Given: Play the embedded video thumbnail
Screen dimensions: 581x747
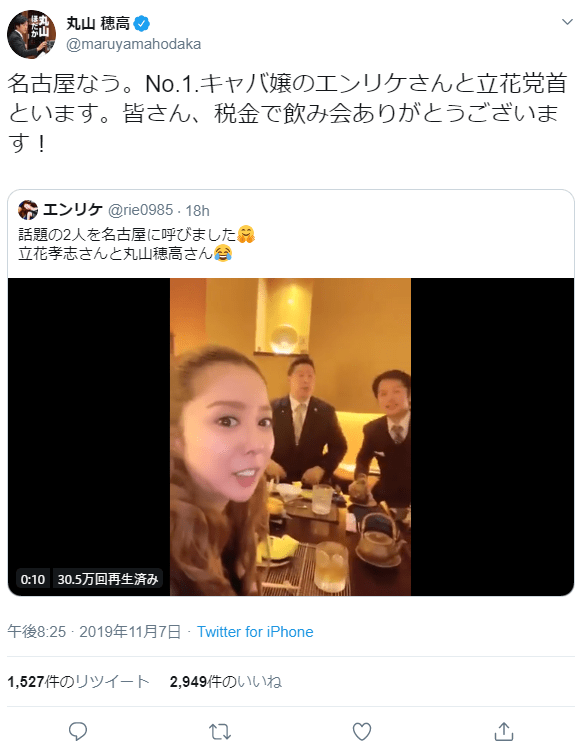Looking at the screenshot, I should coord(290,436).
